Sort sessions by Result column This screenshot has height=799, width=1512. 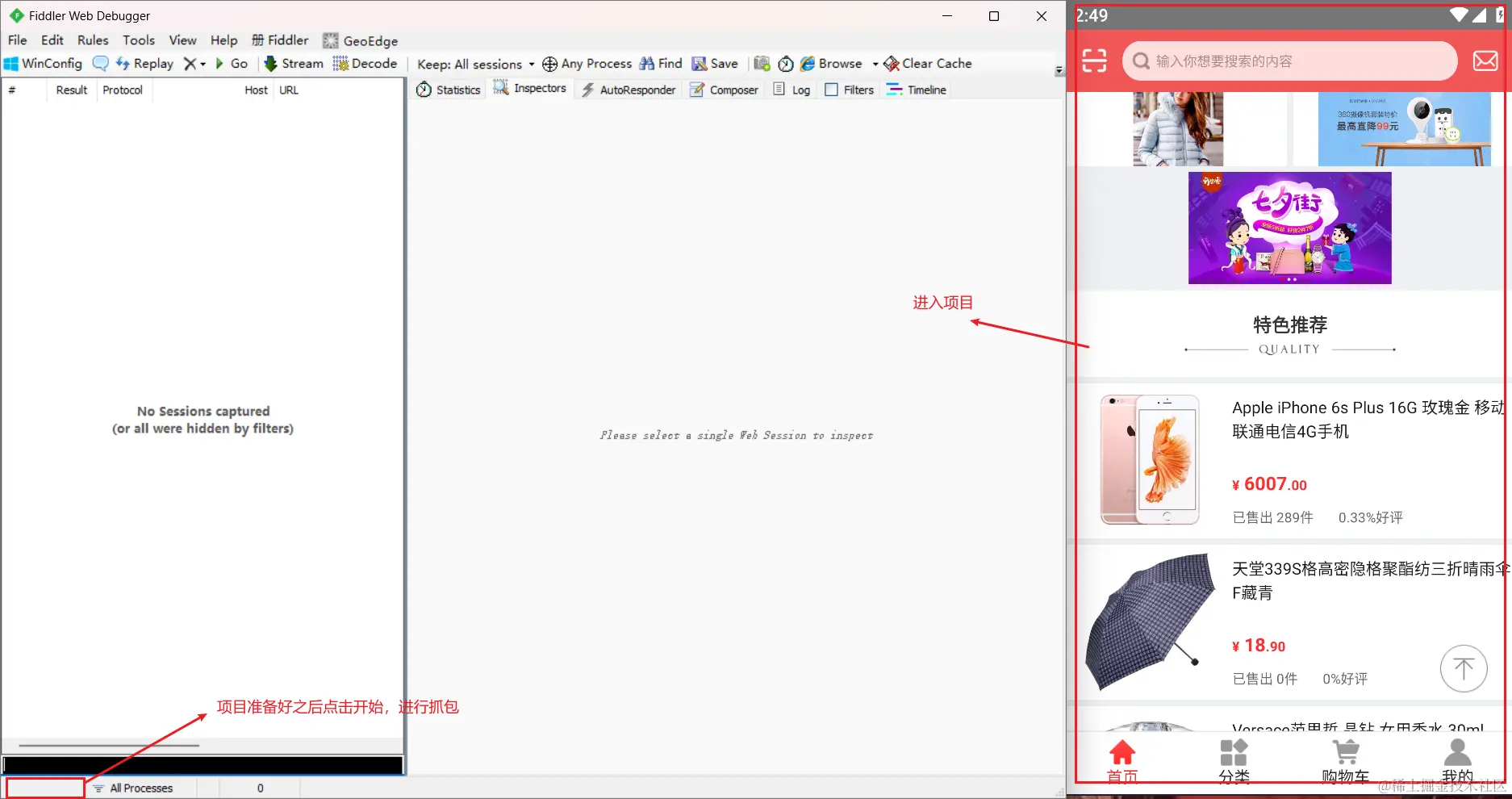[x=72, y=90]
